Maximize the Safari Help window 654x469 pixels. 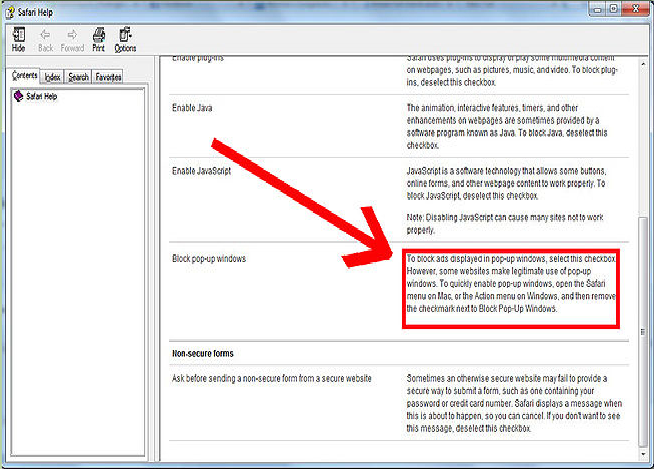[x=614, y=9]
